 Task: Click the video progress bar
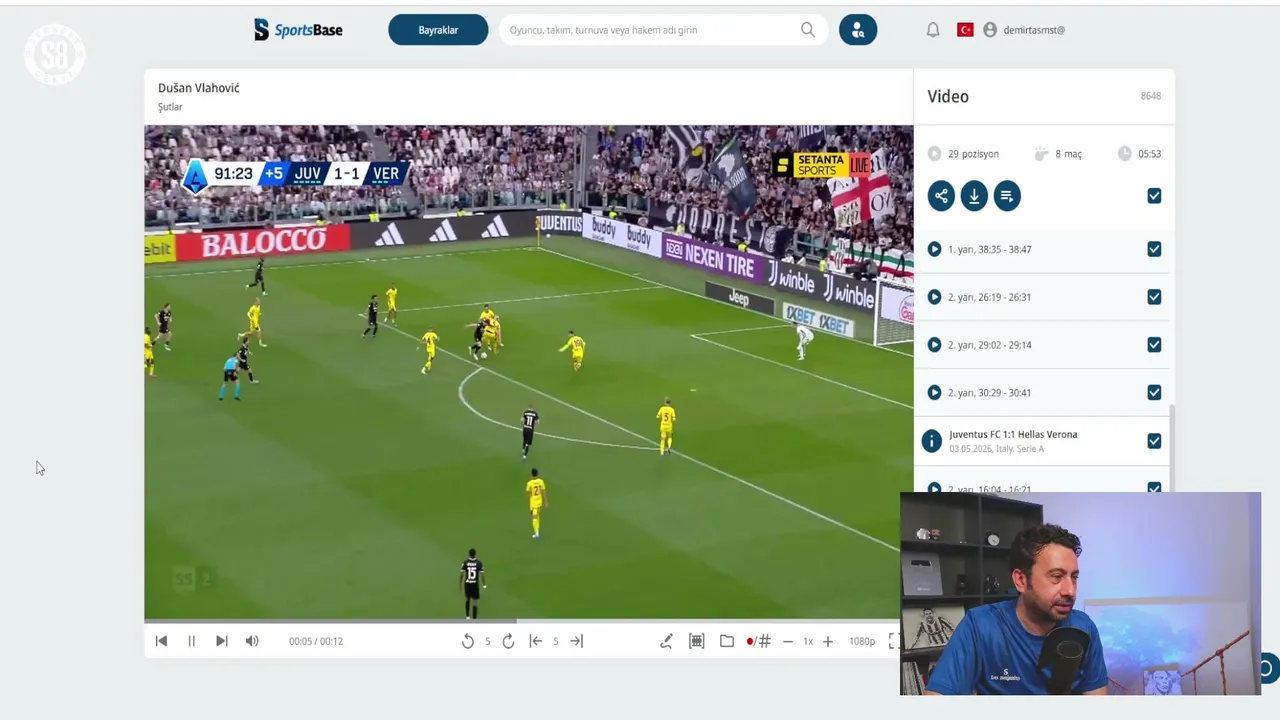coord(522,621)
